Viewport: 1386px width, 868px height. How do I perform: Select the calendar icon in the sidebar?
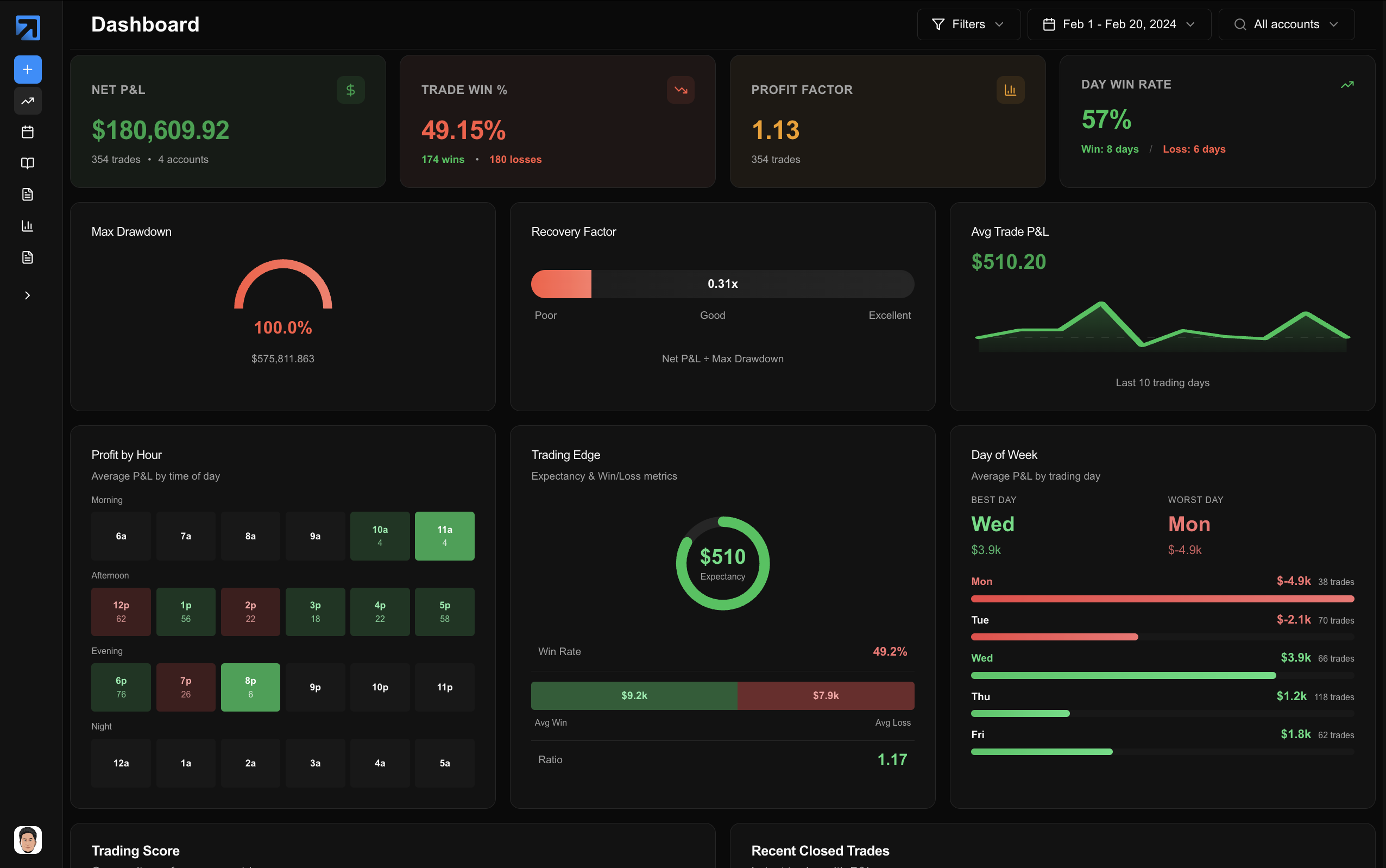pyautogui.click(x=28, y=132)
